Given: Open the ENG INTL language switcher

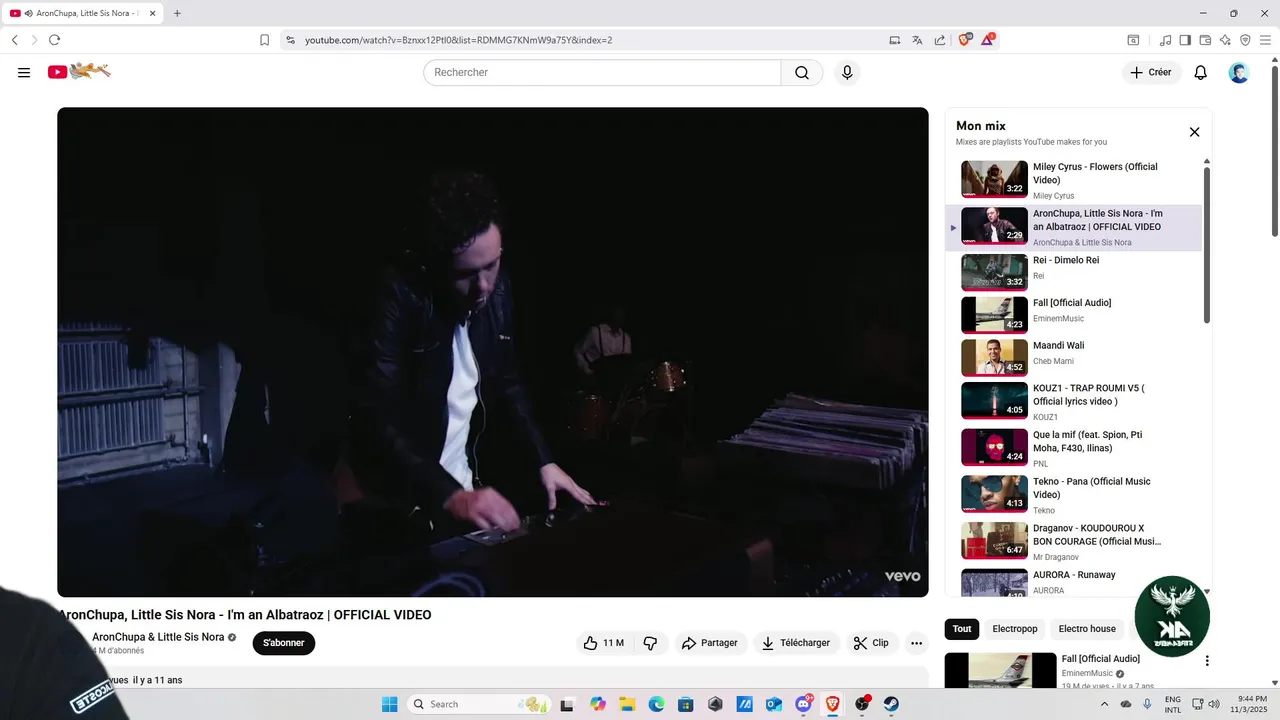Looking at the screenshot, I should tap(1173, 704).
